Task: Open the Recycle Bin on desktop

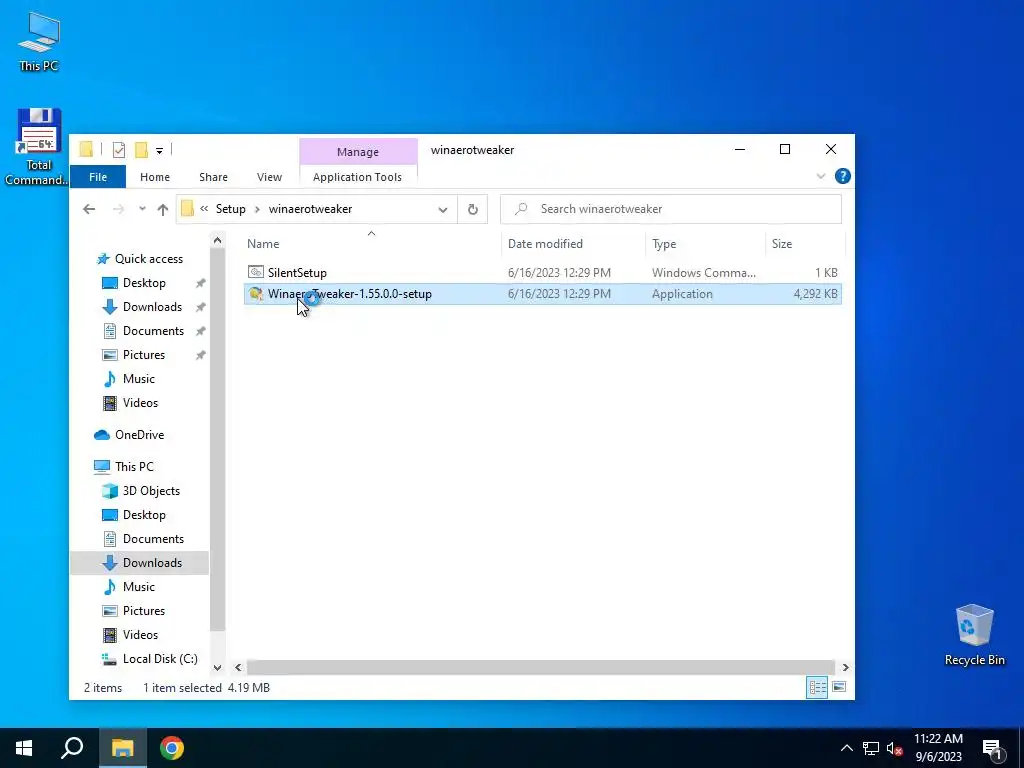Action: [x=974, y=635]
